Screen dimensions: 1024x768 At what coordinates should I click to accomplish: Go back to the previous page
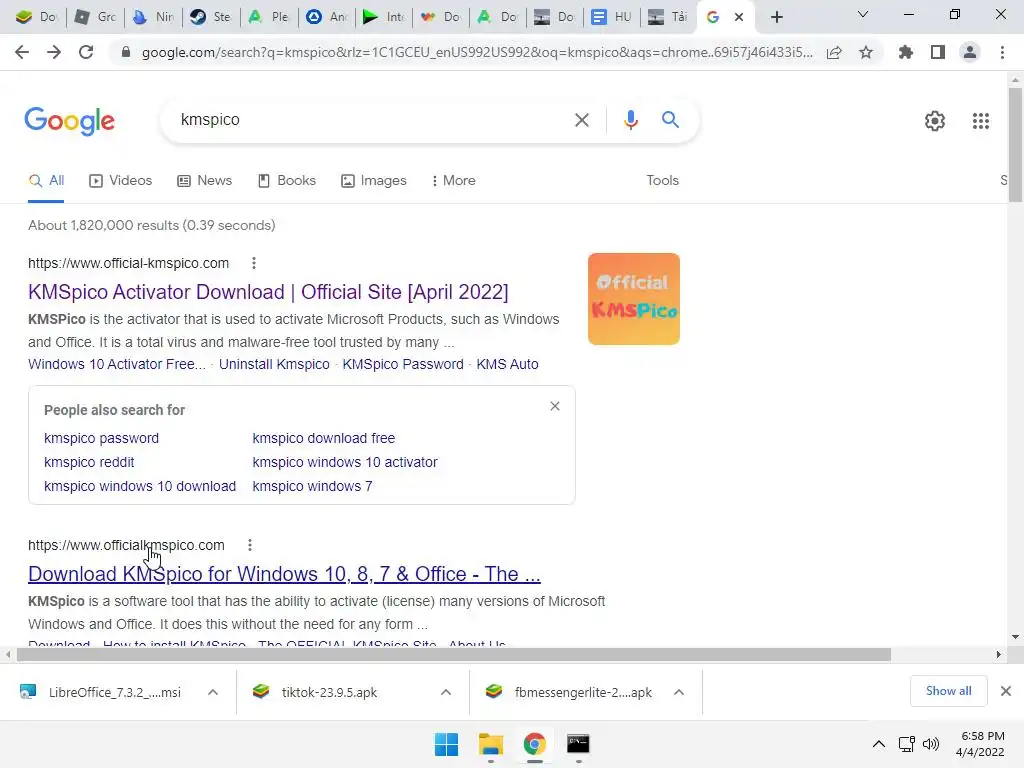click(x=22, y=52)
